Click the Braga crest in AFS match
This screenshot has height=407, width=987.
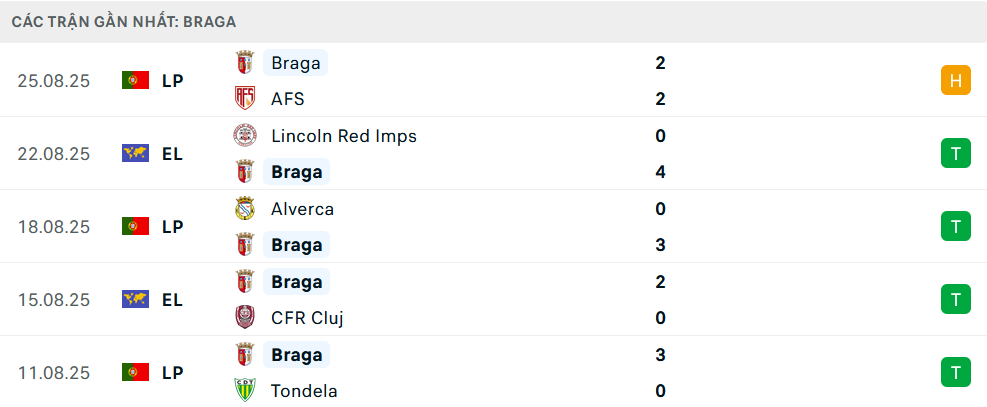pos(244,63)
